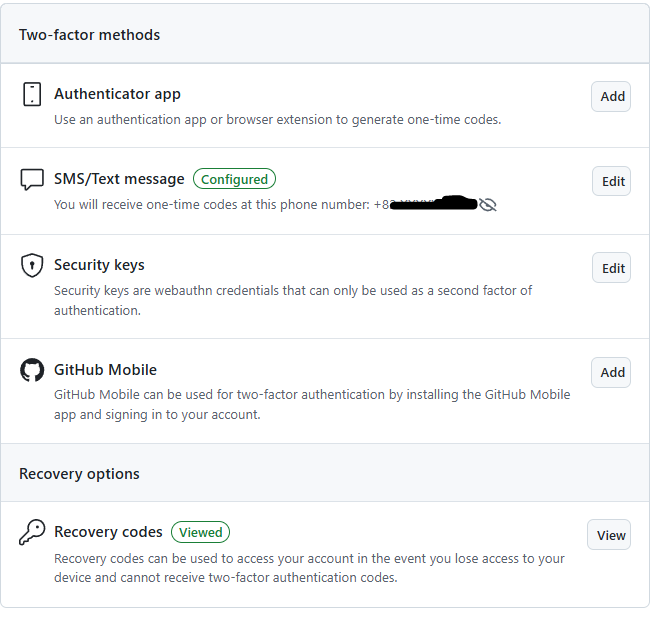Image resolution: width=672 pixels, height=630 pixels.
Task: Click the green Configured badge
Action: point(234,179)
